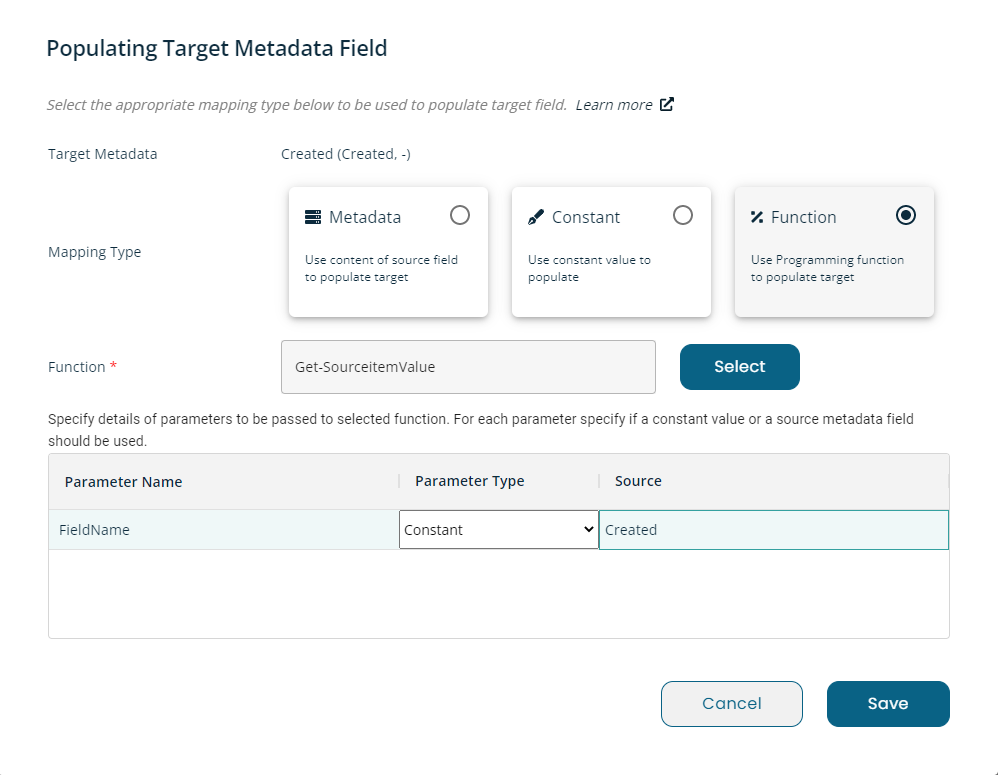Click the Source column header
998x775 pixels.
[638, 481]
